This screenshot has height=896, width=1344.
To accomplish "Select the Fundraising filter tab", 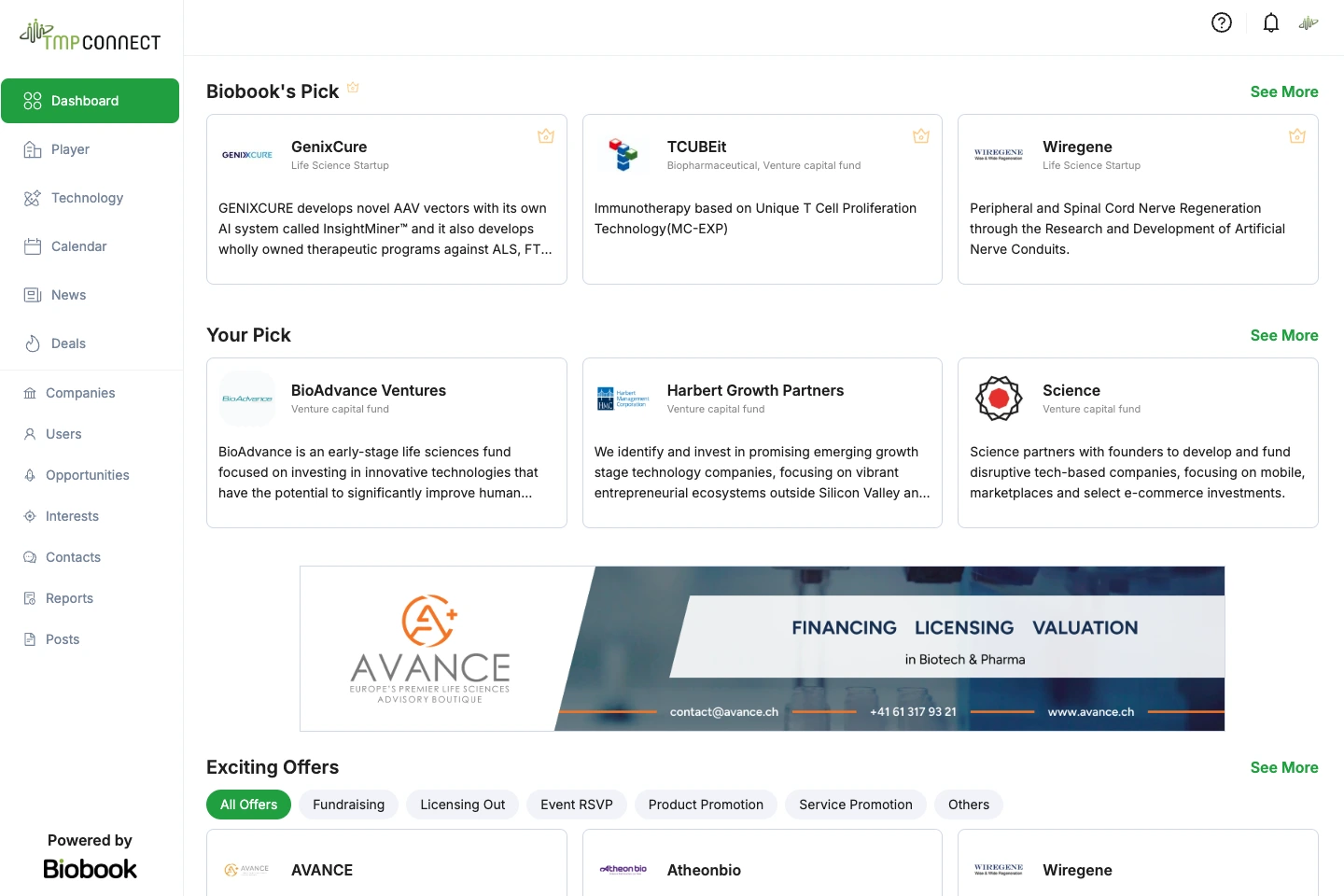I will click(349, 805).
